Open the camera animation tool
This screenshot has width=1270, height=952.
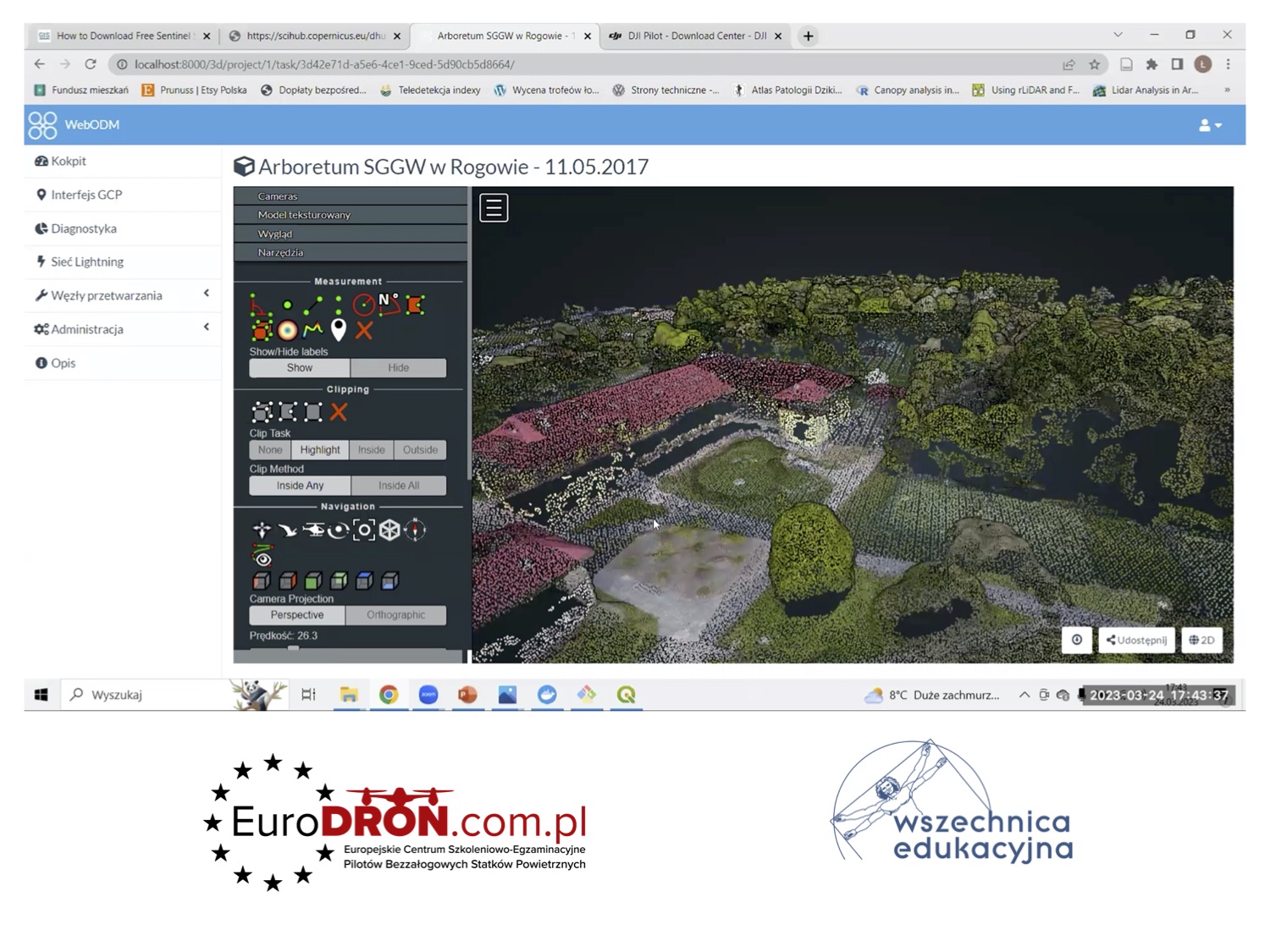pyautogui.click(x=262, y=556)
